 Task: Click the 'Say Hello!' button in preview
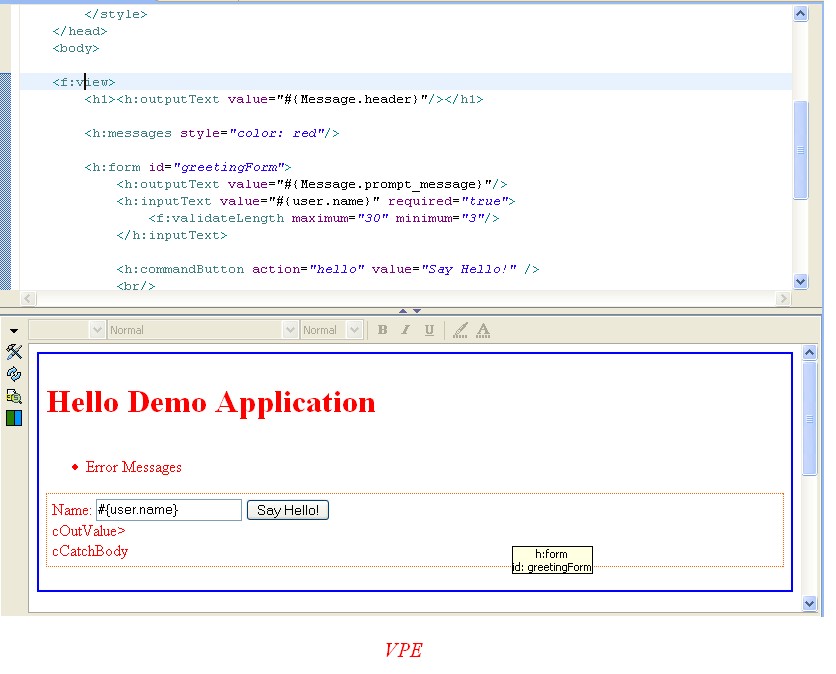[x=288, y=510]
